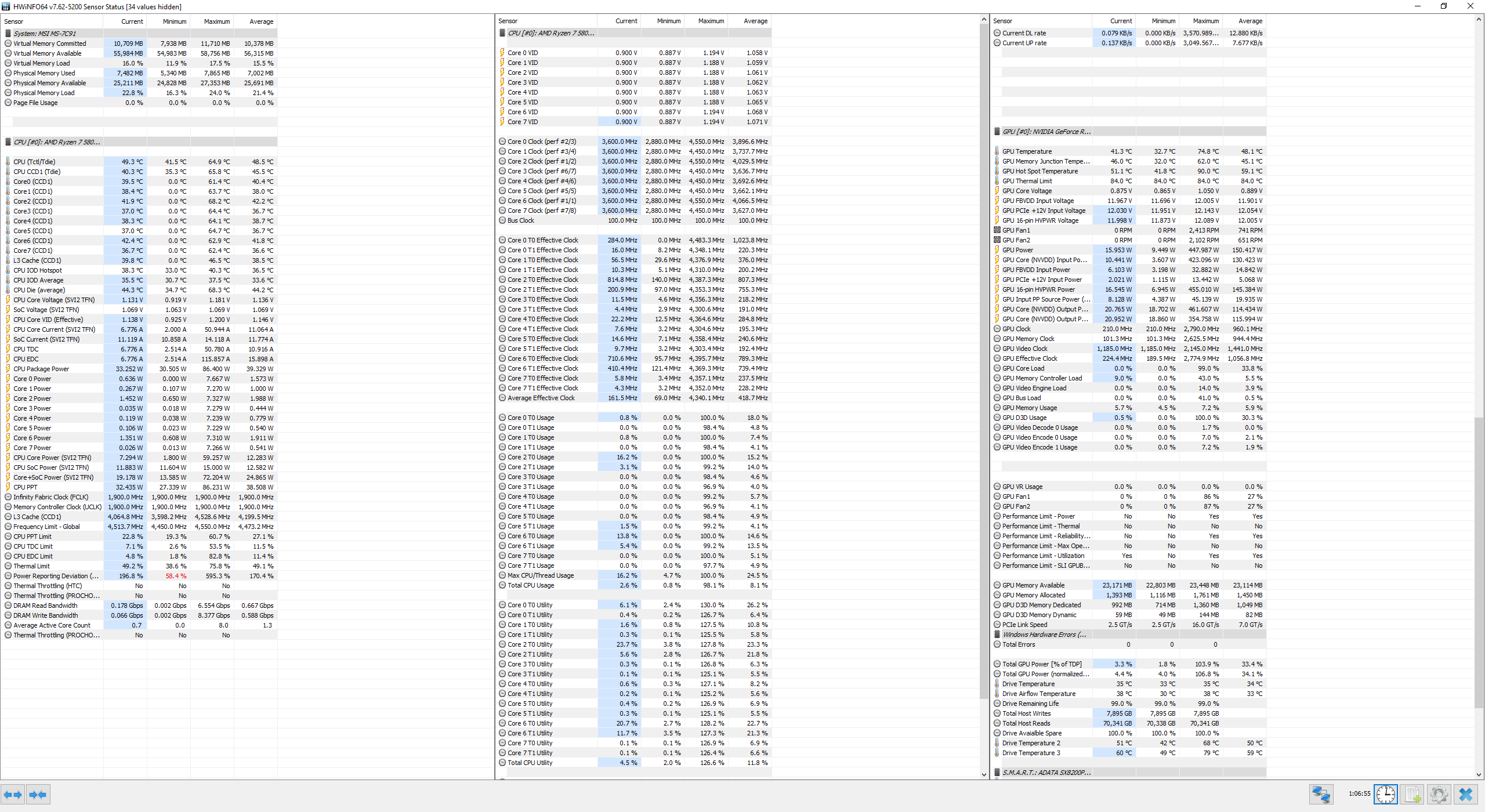This screenshot has width=1485, height=812.
Task: Click the GPU NVIDIA GeForce group header
Action: point(1046,132)
